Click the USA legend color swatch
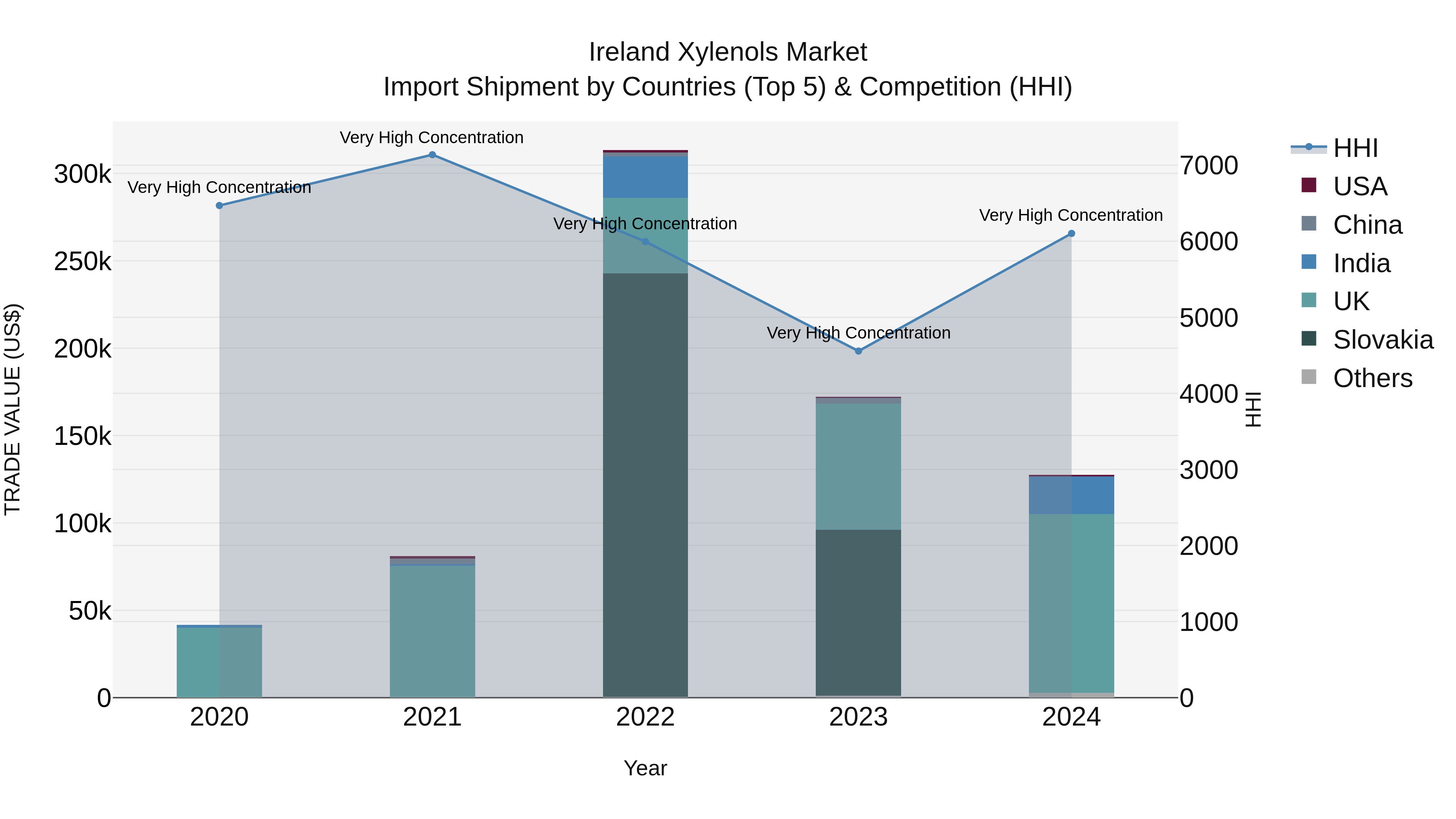 [x=1308, y=185]
